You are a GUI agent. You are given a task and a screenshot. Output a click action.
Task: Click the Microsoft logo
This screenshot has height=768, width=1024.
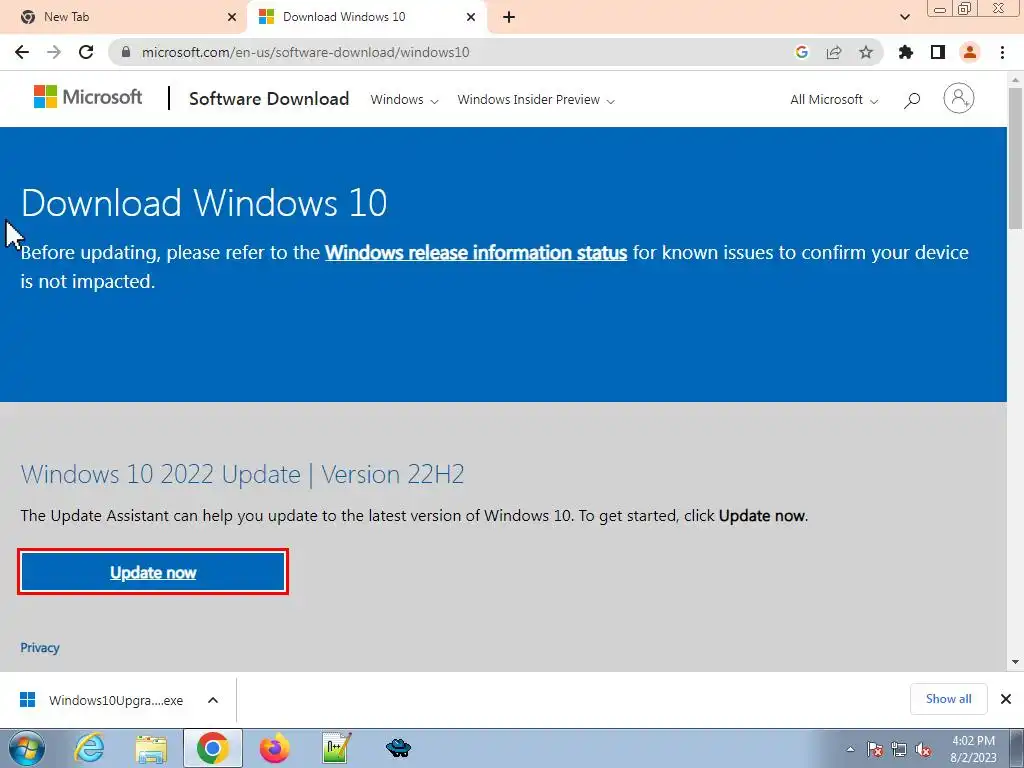tap(88, 97)
